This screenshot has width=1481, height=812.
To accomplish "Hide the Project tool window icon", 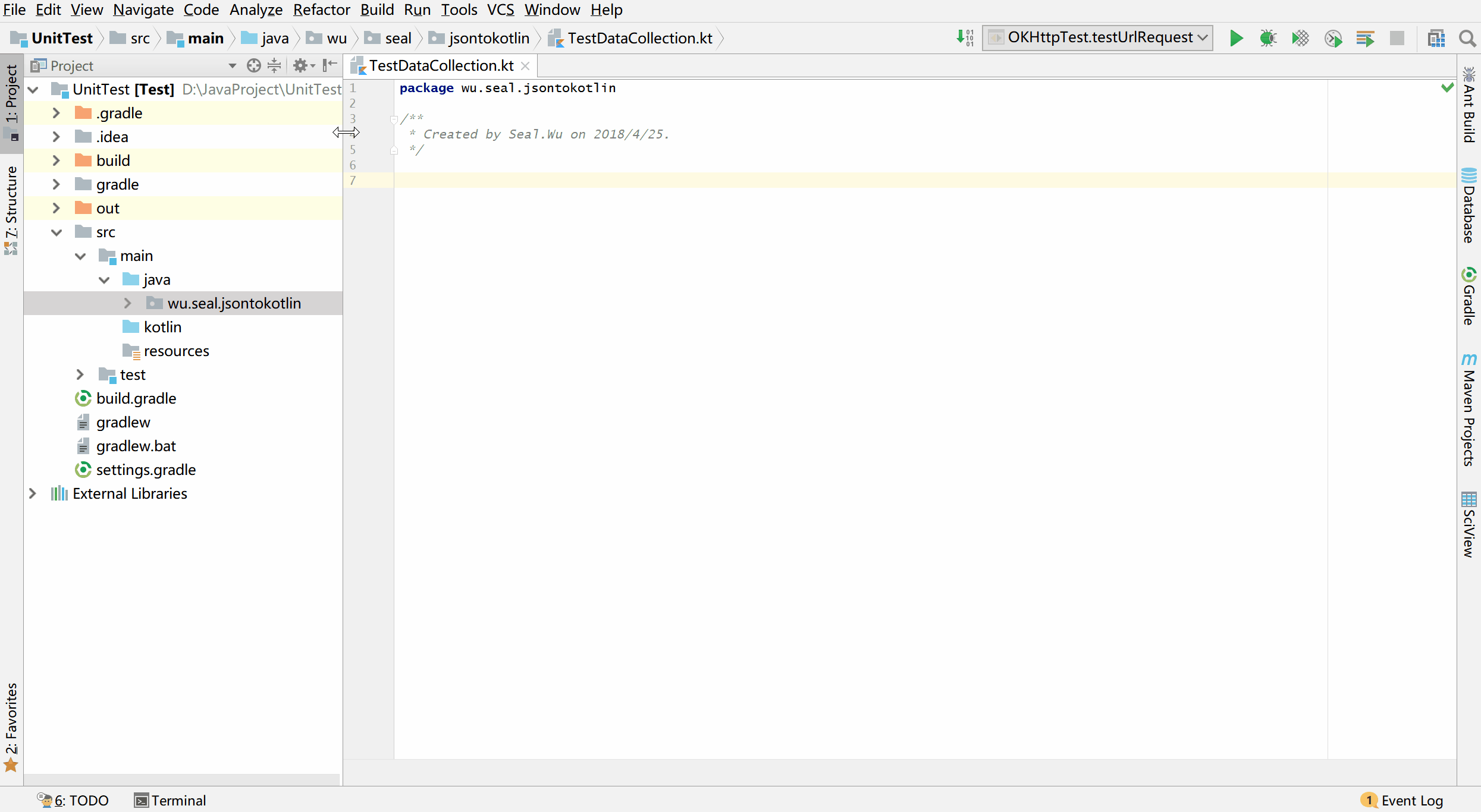I will (x=330, y=65).
